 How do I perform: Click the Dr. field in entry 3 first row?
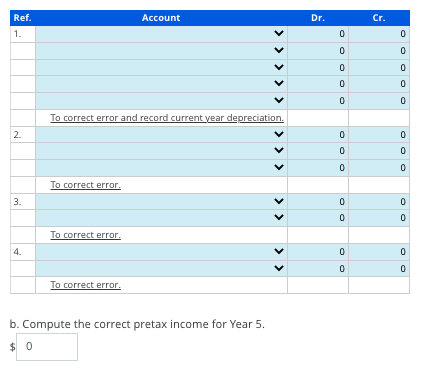coord(318,202)
